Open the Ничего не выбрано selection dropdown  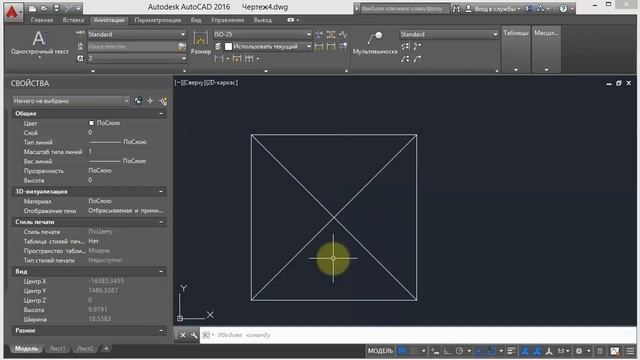pos(71,100)
